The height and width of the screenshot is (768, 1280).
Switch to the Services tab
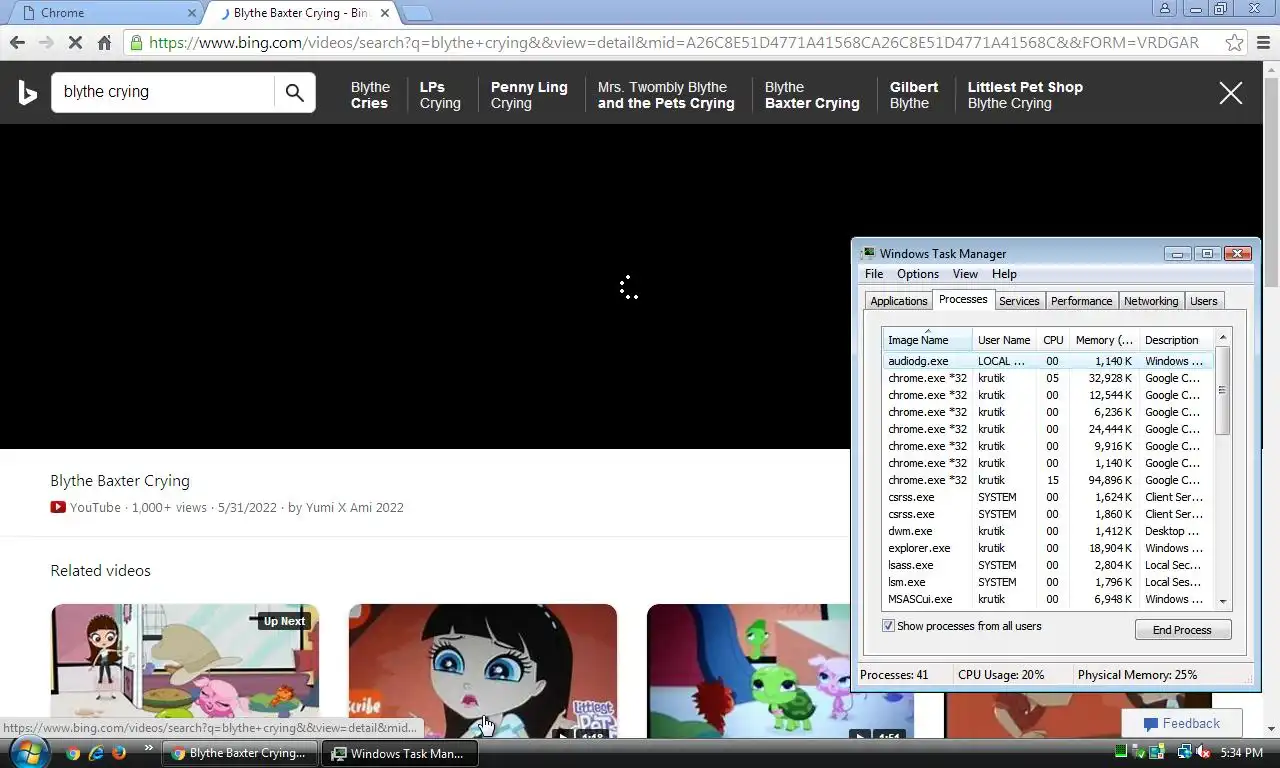pos(1019,301)
